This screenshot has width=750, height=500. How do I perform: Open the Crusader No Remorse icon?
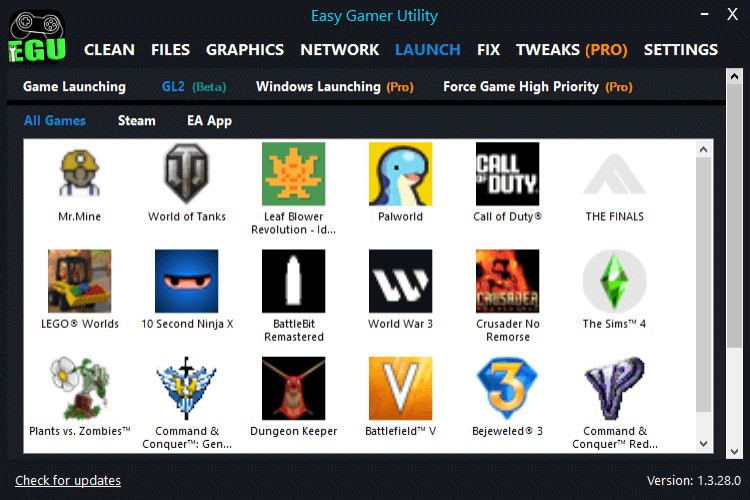(x=507, y=281)
